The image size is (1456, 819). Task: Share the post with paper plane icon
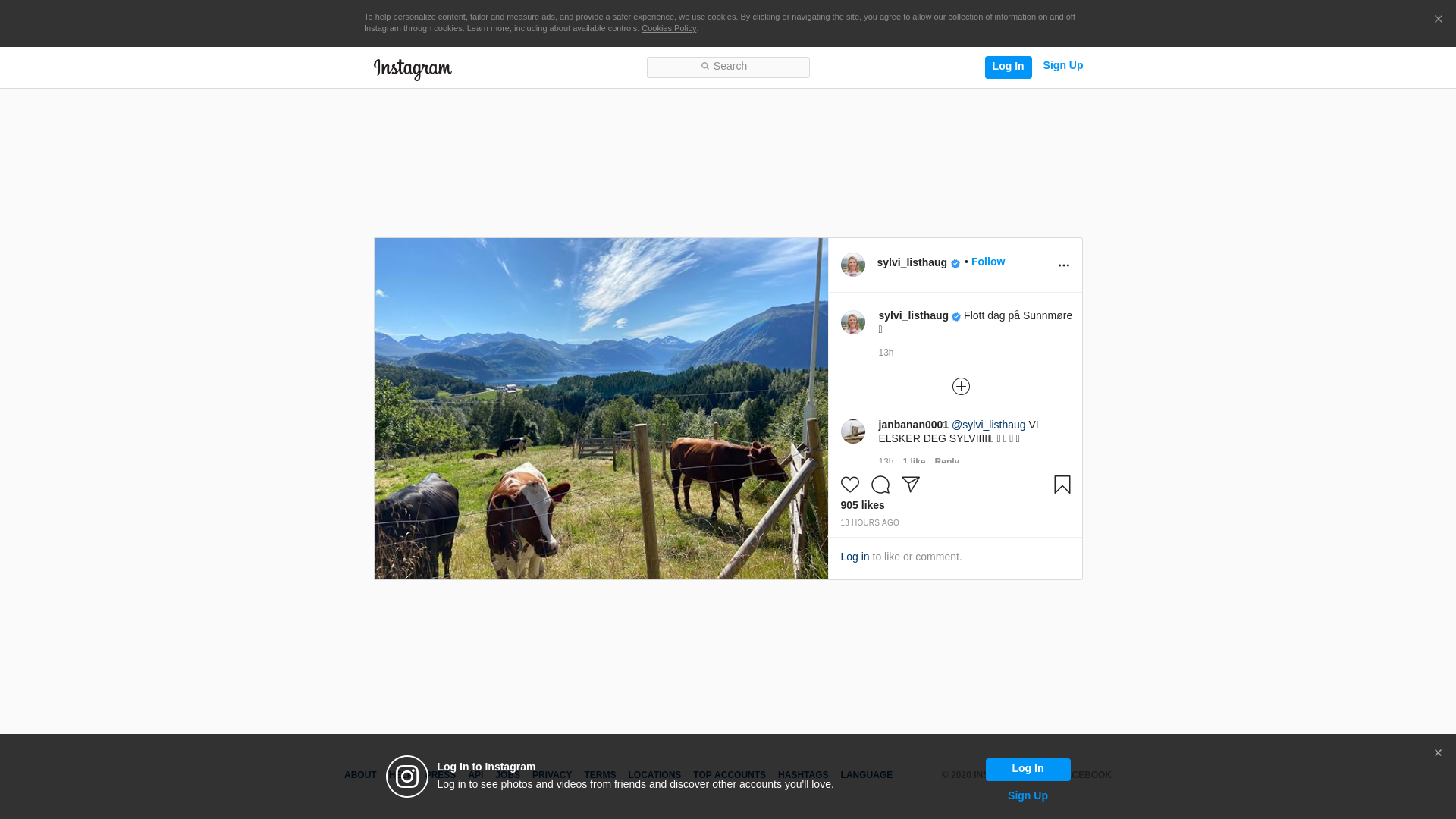[x=911, y=485]
